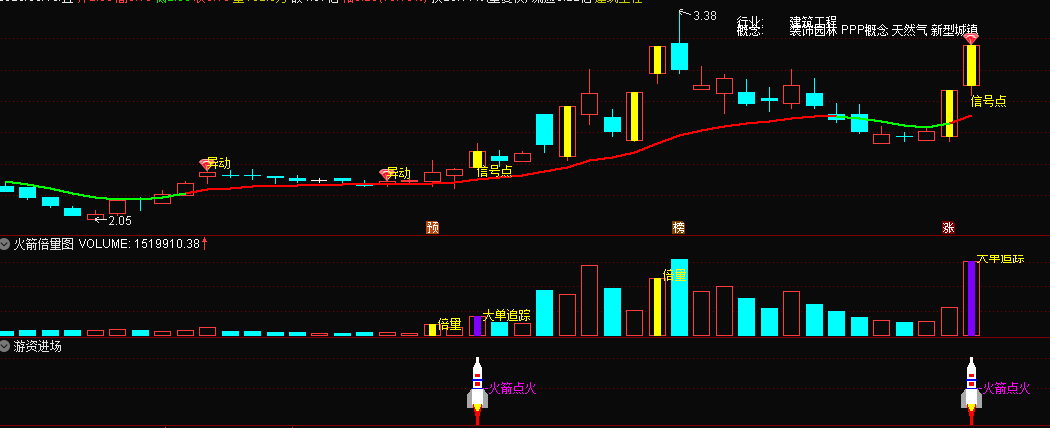Click the second red diamond beside 异动
1050x428 pixels.
386,174
